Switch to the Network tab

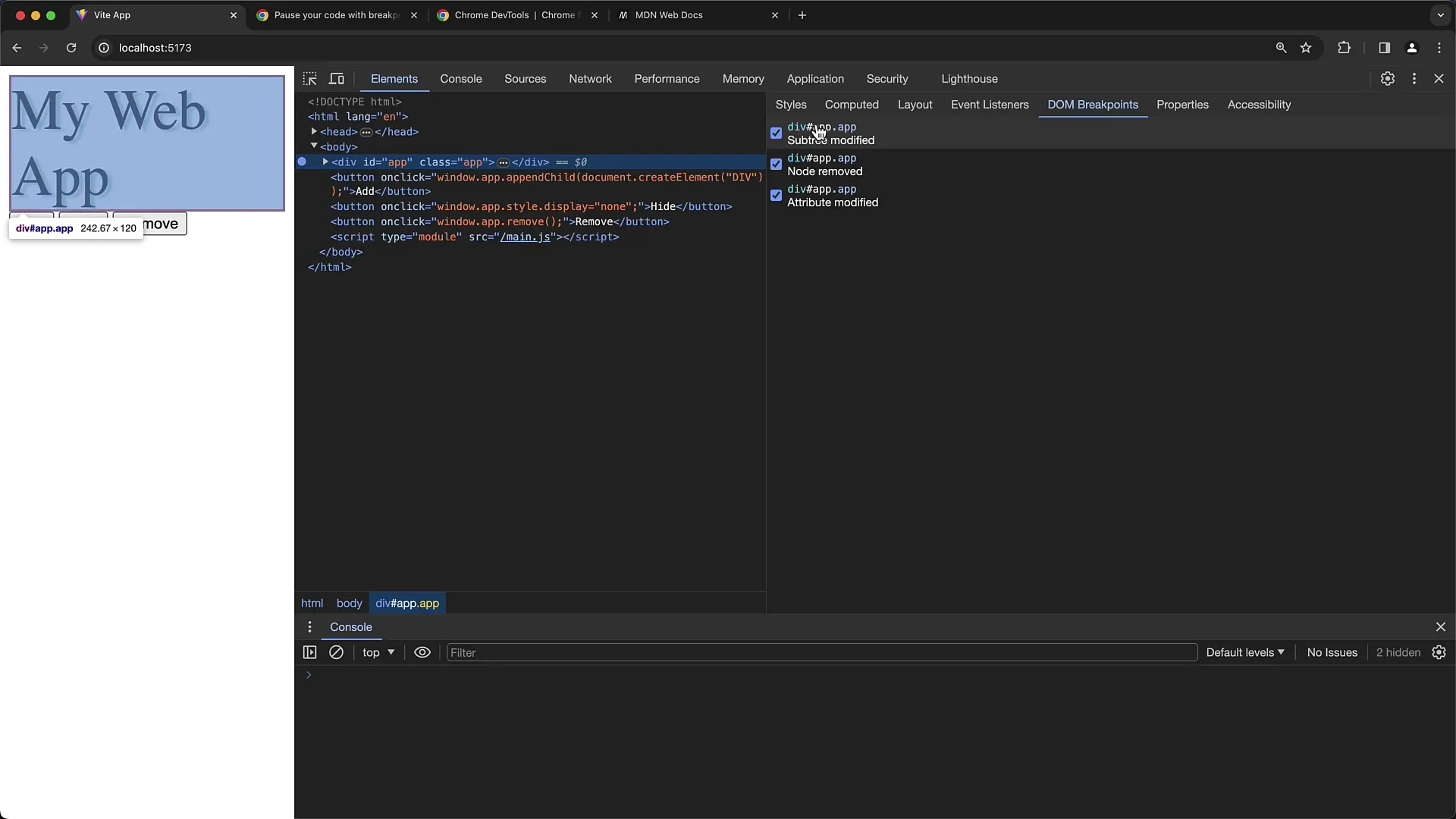point(590,78)
